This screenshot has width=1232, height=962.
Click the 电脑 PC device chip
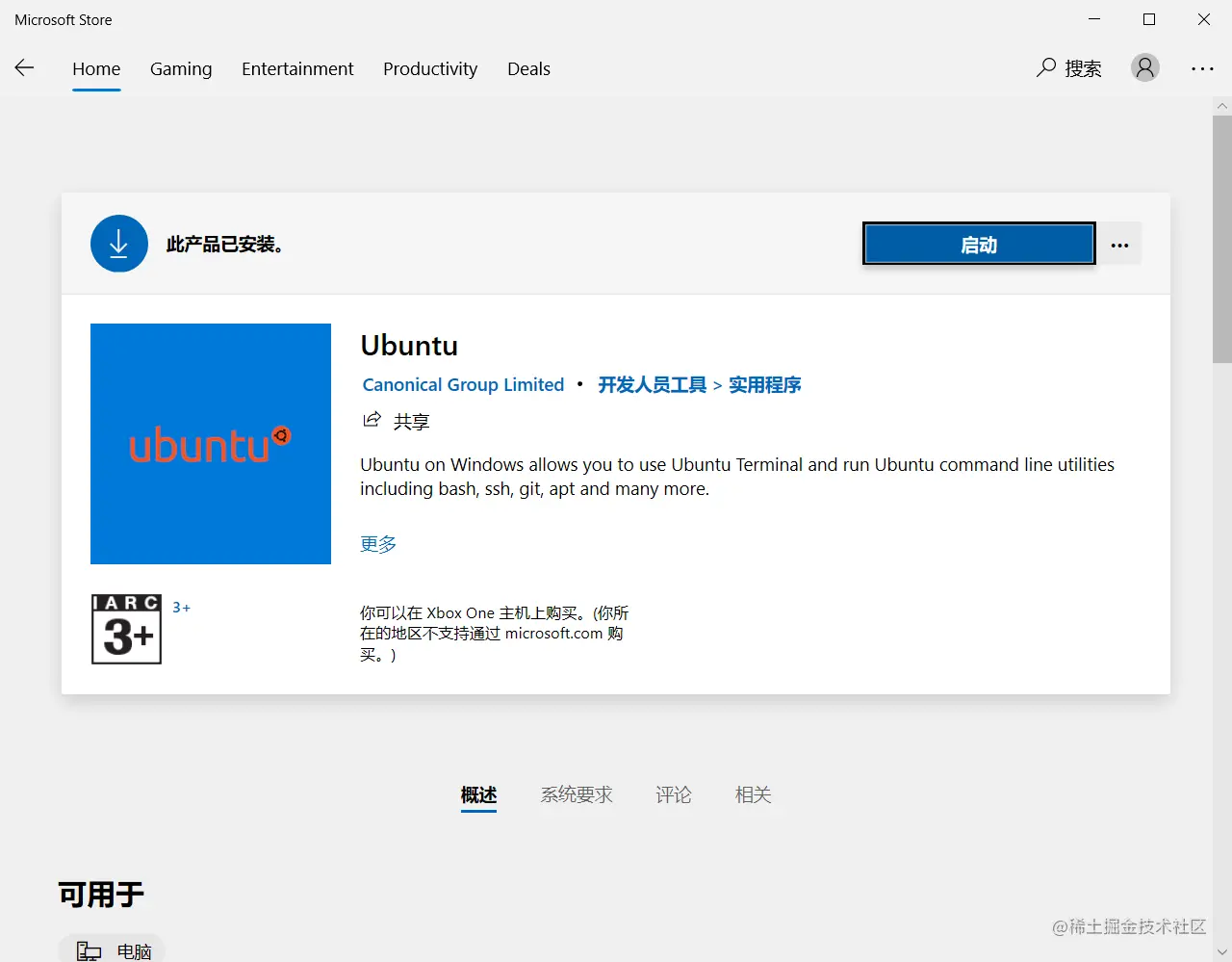pyautogui.click(x=112, y=950)
